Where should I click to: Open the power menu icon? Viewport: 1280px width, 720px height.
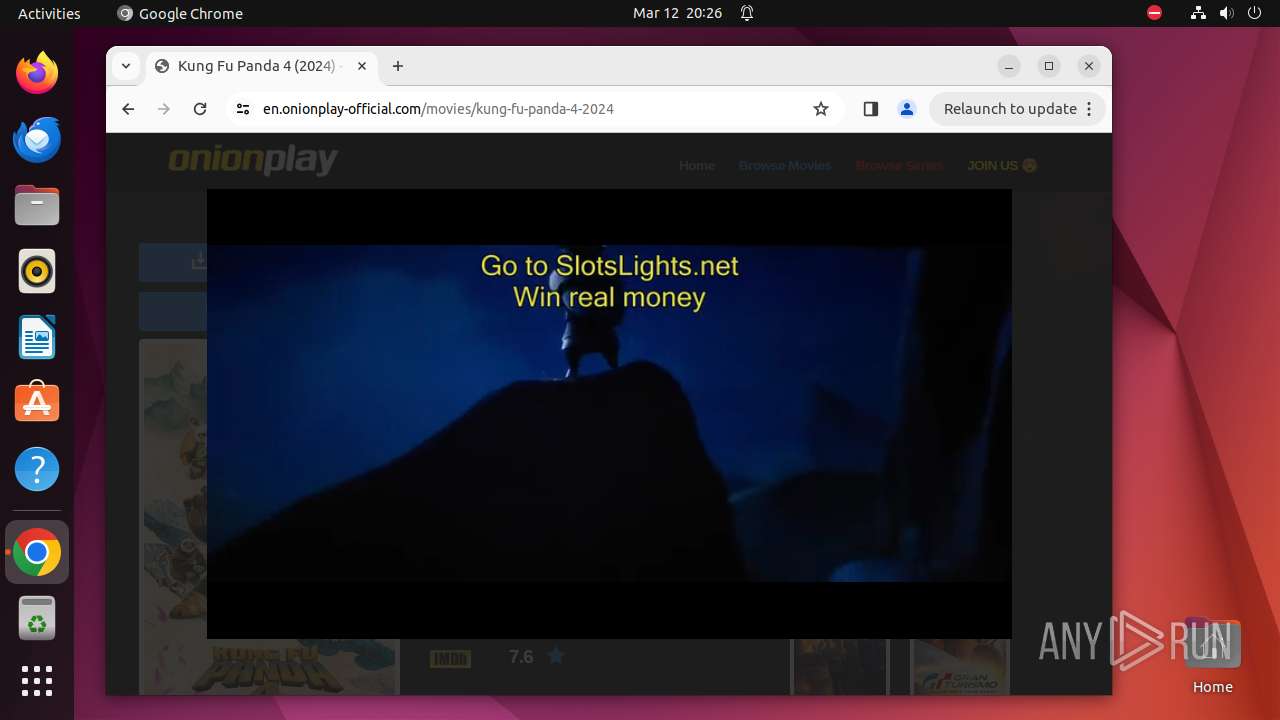[x=1254, y=13]
